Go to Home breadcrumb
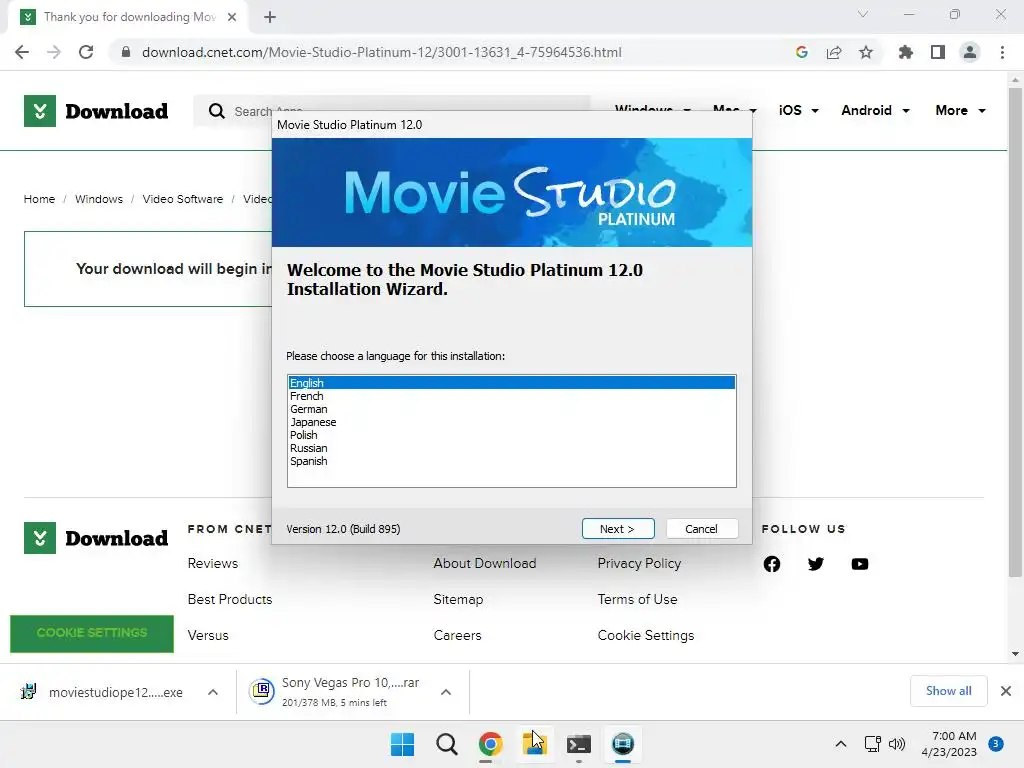1024x768 pixels. click(39, 199)
